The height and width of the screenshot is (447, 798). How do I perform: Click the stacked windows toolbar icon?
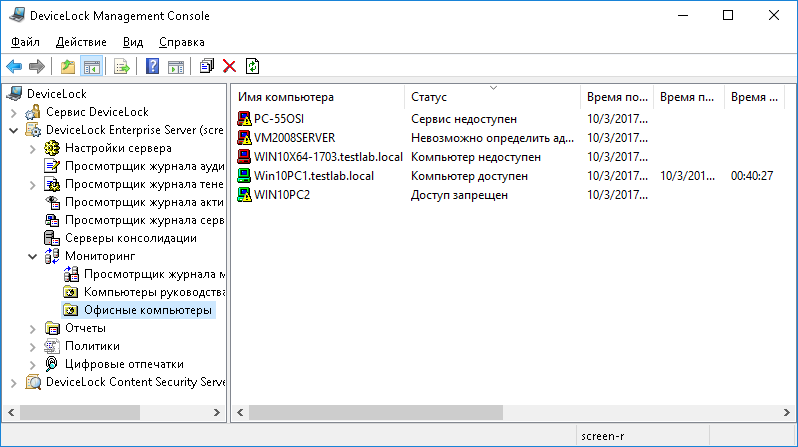coord(206,67)
